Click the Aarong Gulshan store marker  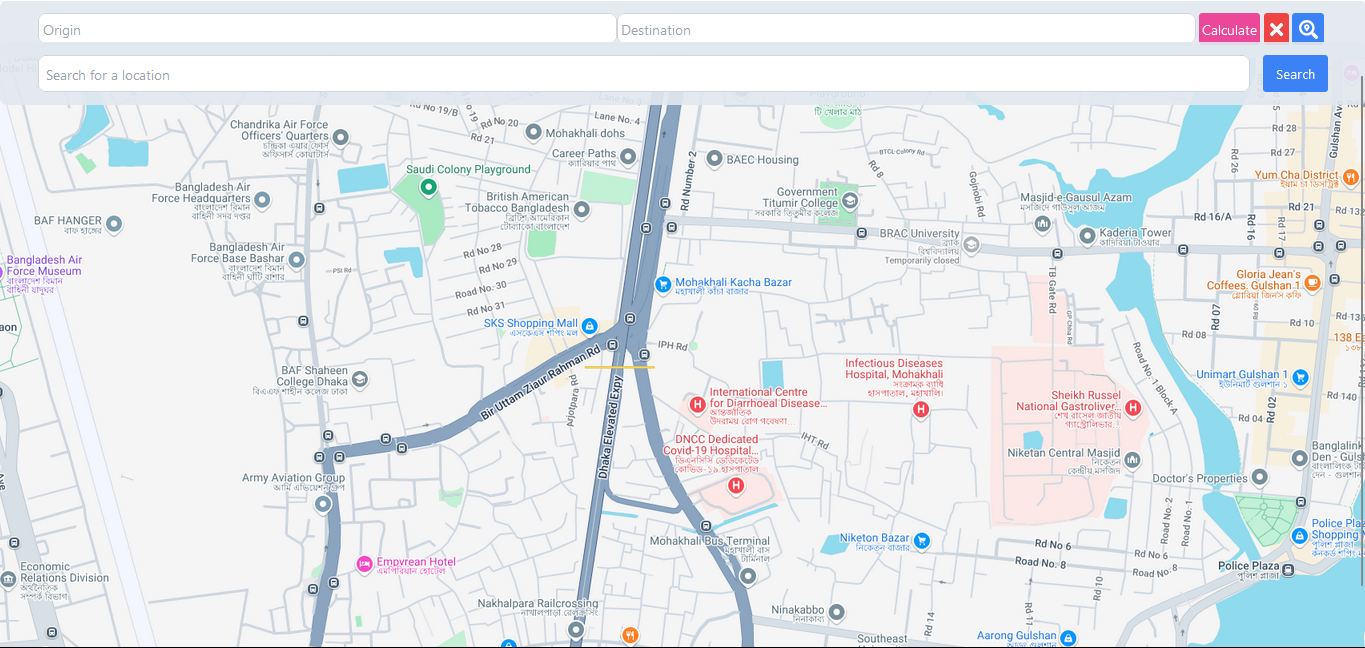[1068, 636]
